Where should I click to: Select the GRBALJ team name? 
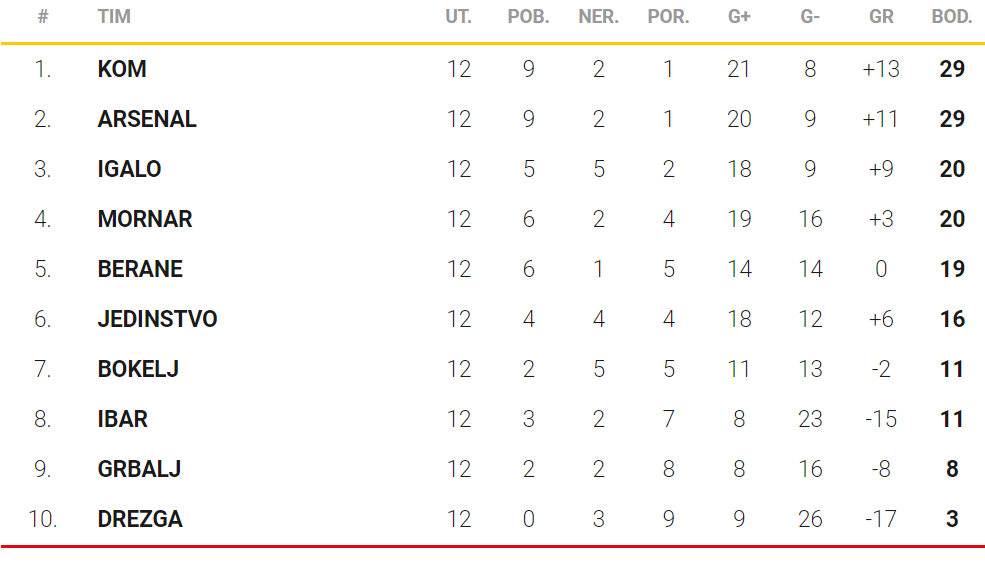click(139, 469)
